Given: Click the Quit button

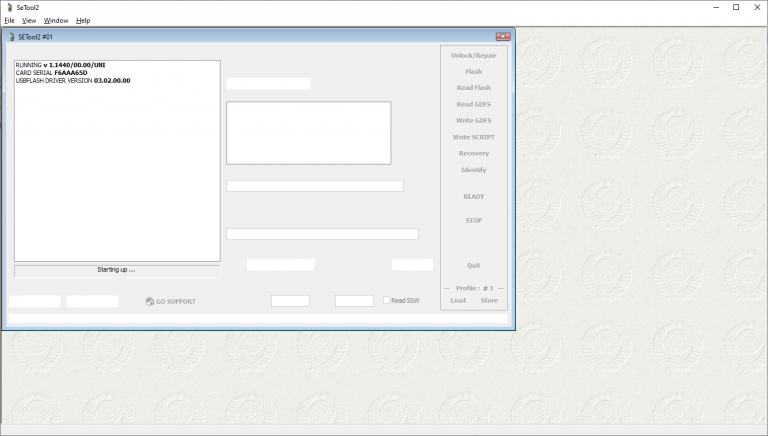Looking at the screenshot, I should [474, 266].
